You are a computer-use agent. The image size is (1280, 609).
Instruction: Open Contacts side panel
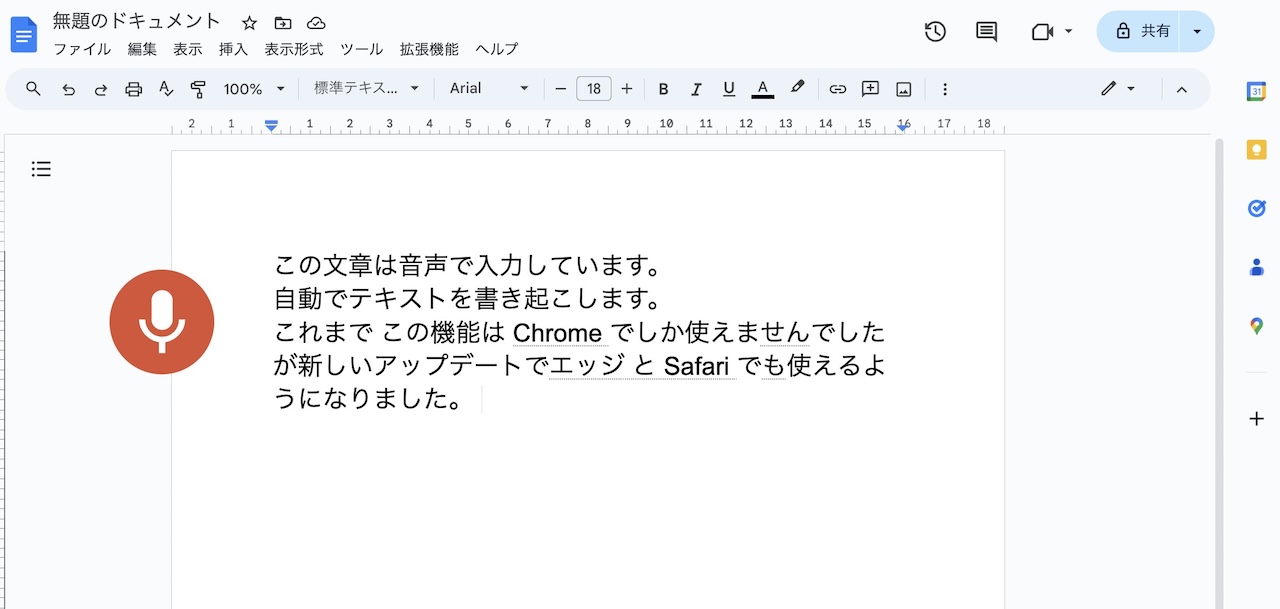click(x=1257, y=267)
